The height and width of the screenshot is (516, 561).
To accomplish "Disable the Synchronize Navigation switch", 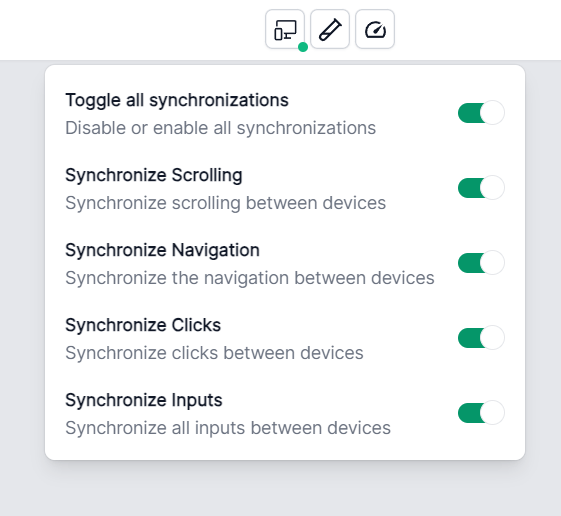I will tap(481, 263).
